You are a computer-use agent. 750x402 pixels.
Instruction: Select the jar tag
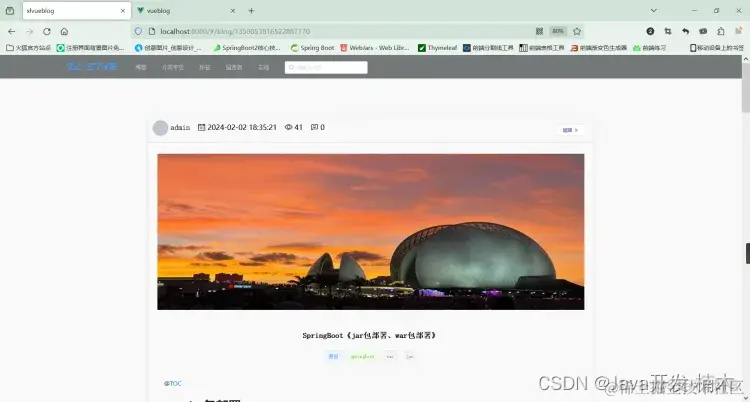(x=409, y=357)
